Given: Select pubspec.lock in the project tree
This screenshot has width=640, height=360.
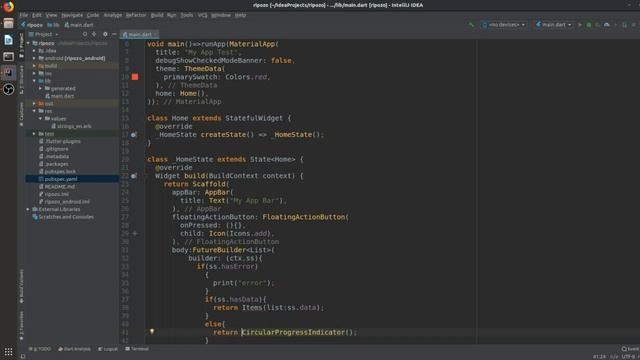Looking at the screenshot, I should (x=60, y=171).
